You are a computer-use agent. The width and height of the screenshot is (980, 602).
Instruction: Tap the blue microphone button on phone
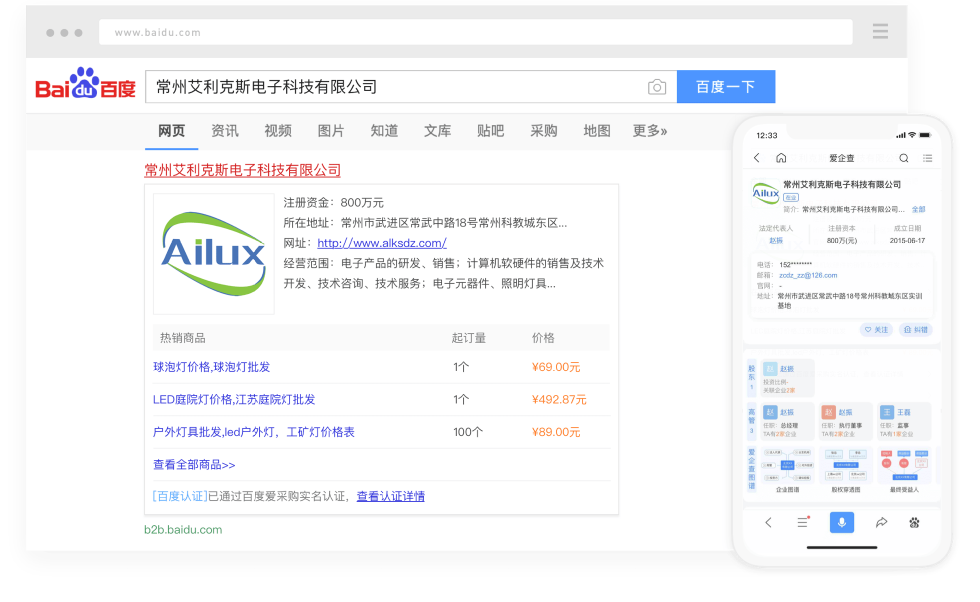[842, 522]
